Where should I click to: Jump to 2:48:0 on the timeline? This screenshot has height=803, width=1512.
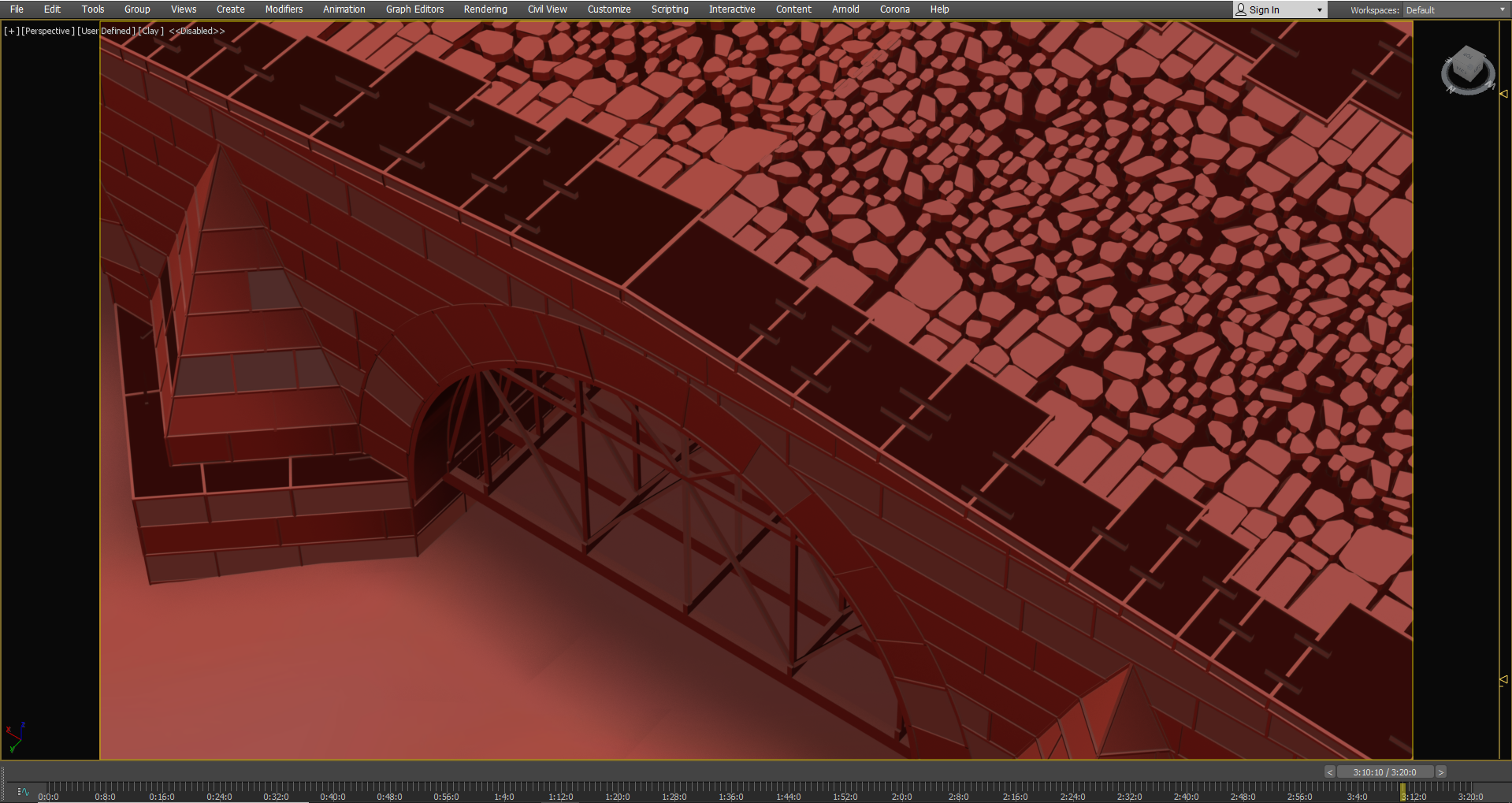point(1243,797)
